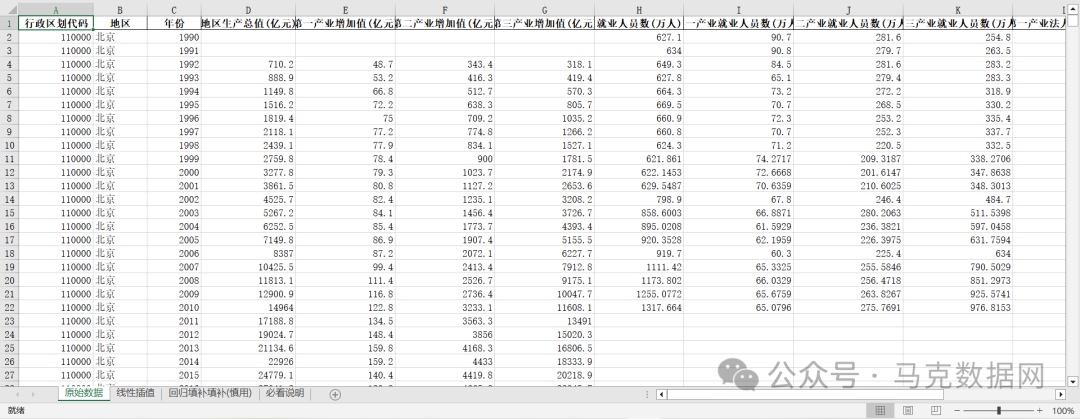Select column B header
The width and height of the screenshot is (1080, 419).
(x=120, y=9)
